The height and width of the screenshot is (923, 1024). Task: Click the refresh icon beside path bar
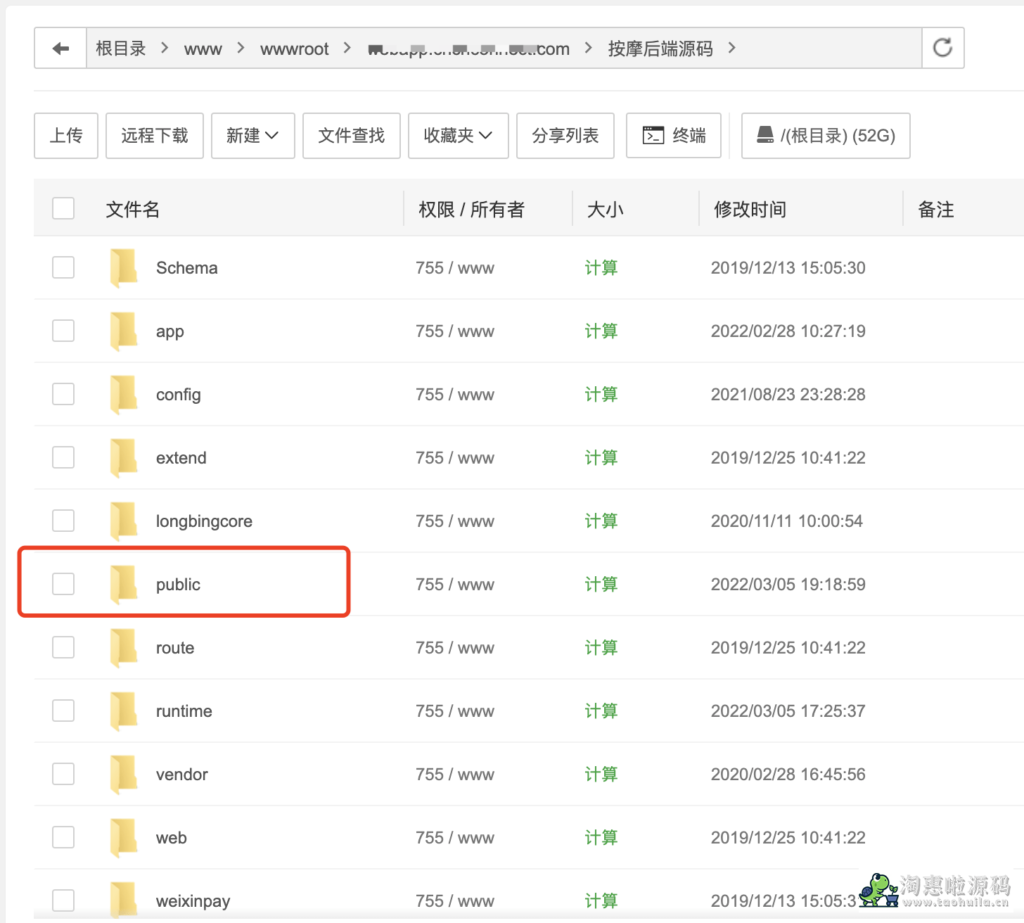(x=942, y=48)
